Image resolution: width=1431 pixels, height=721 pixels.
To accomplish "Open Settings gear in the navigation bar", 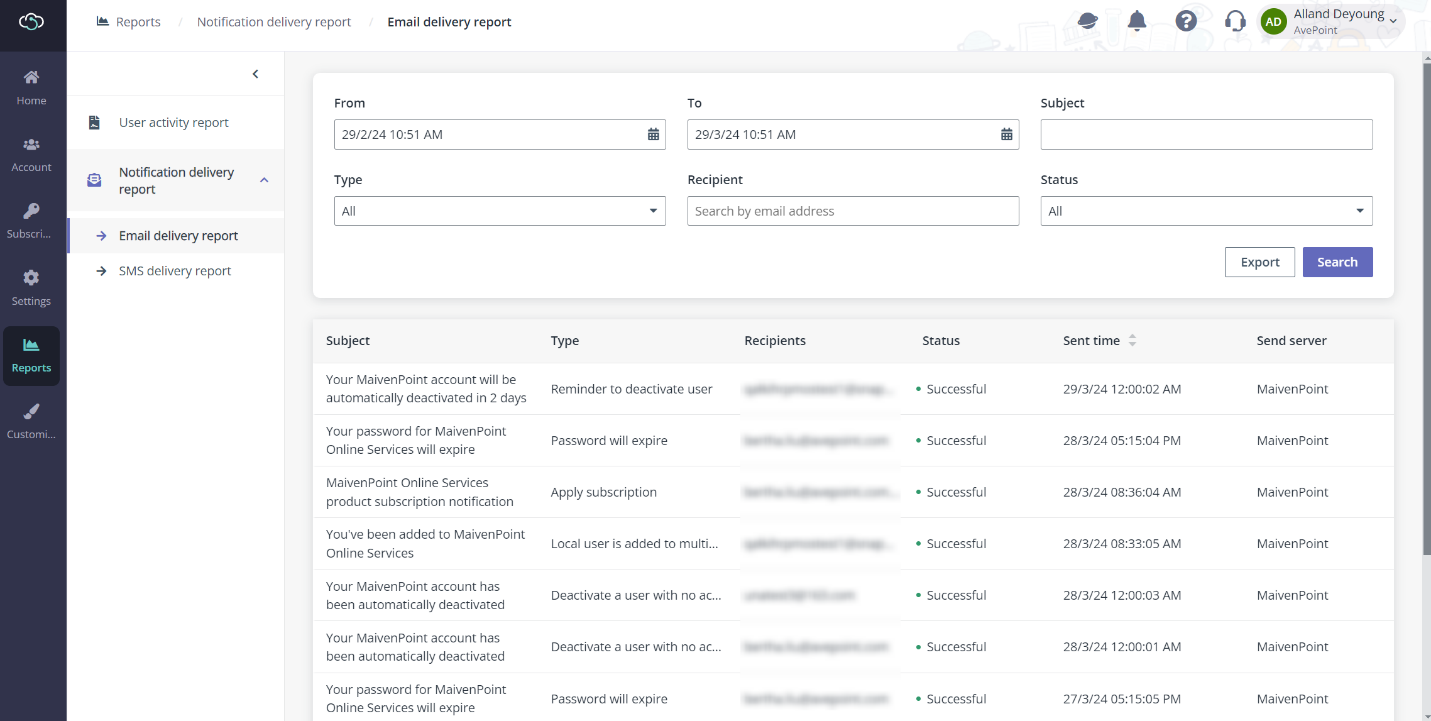I will tap(31, 277).
